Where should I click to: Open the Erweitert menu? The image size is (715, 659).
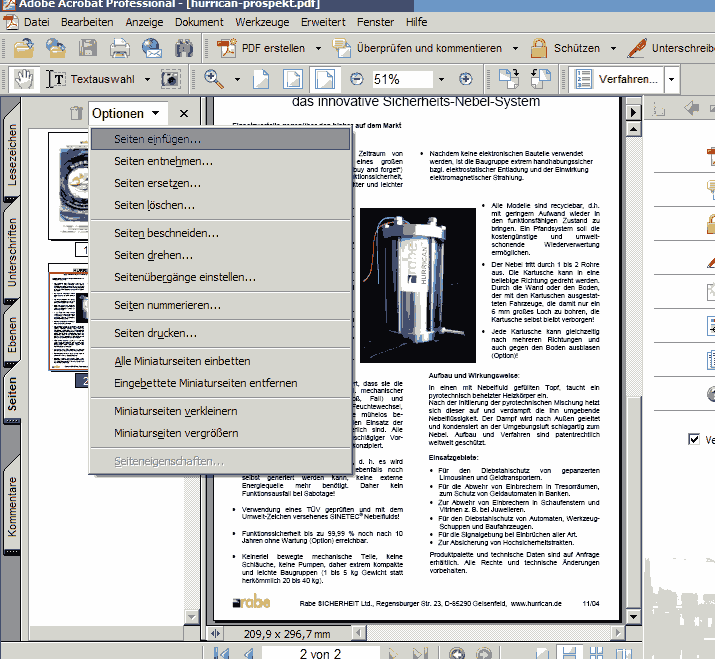pos(323,22)
